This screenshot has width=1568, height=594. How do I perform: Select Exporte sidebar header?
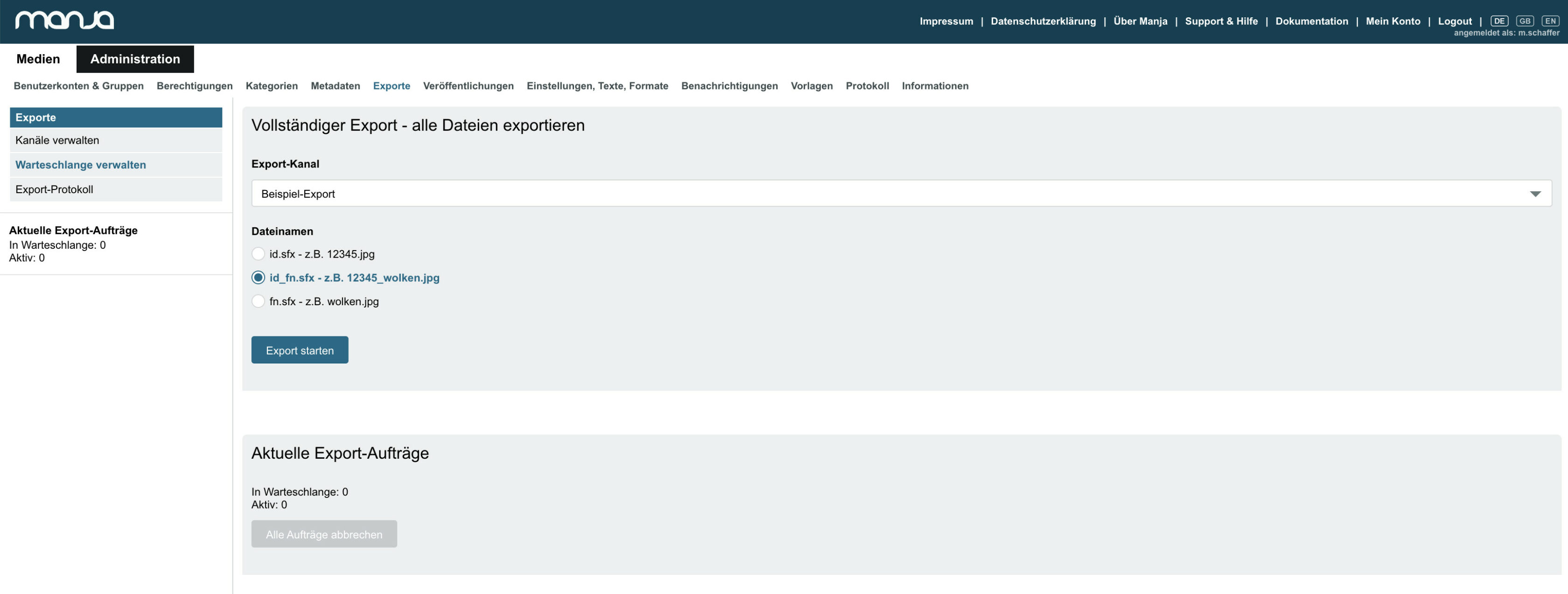[116, 118]
